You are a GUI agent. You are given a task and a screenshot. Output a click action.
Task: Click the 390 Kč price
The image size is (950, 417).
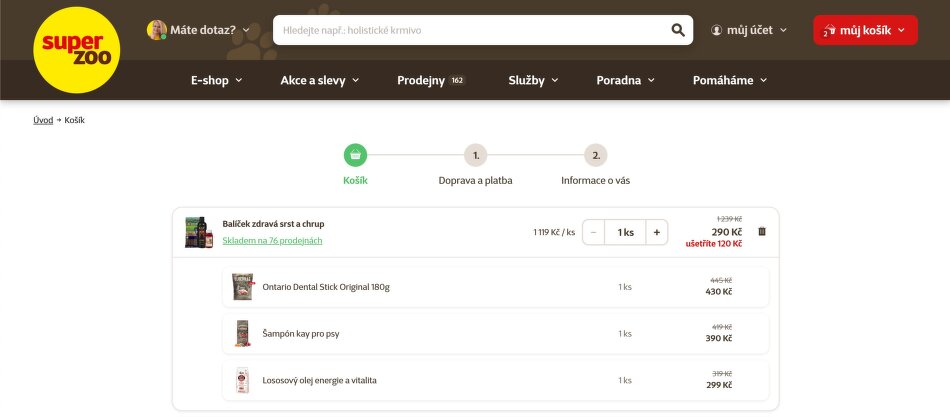pyautogui.click(x=719, y=338)
